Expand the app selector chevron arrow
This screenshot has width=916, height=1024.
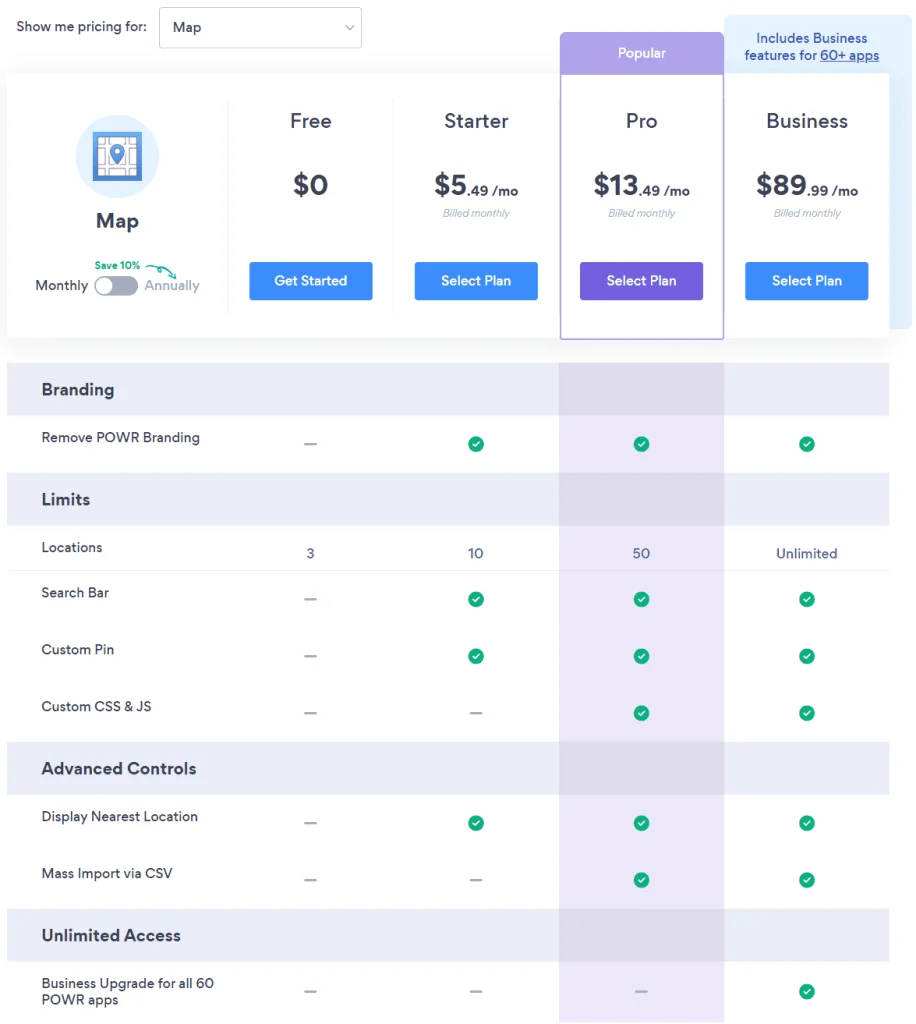point(349,28)
